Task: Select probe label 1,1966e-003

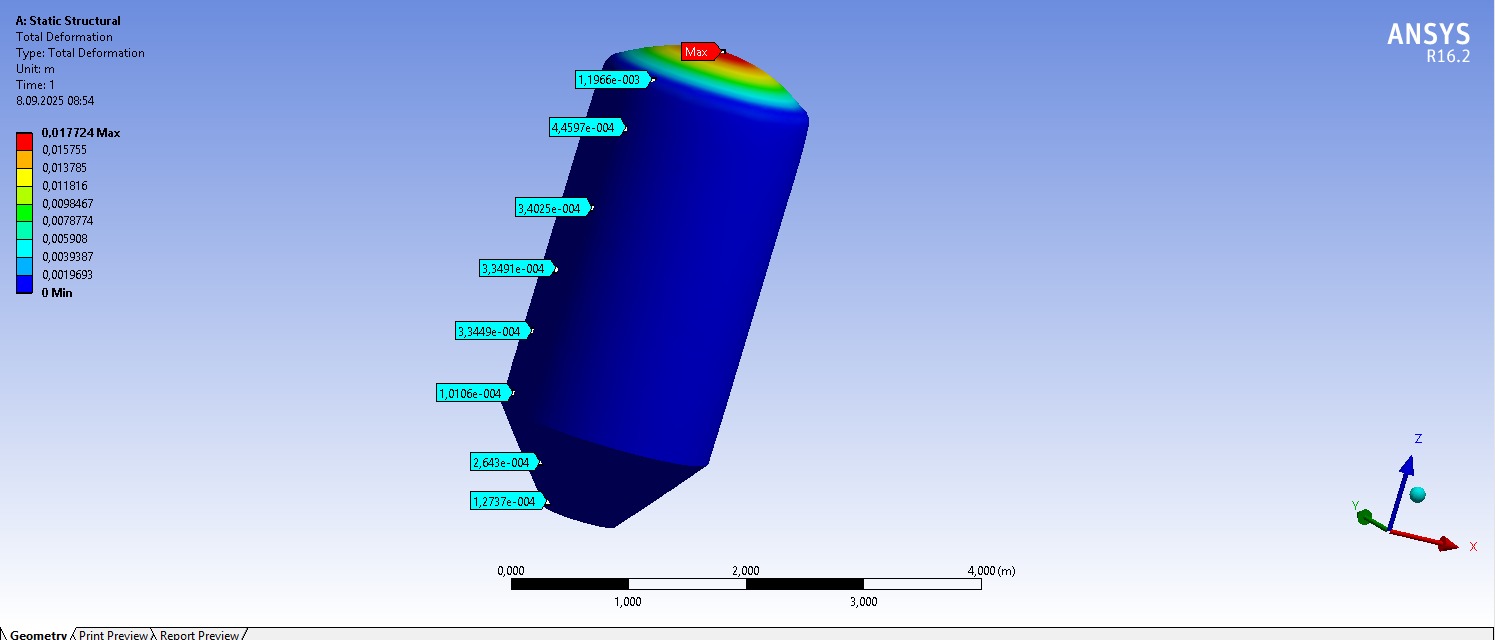Action: pos(610,80)
